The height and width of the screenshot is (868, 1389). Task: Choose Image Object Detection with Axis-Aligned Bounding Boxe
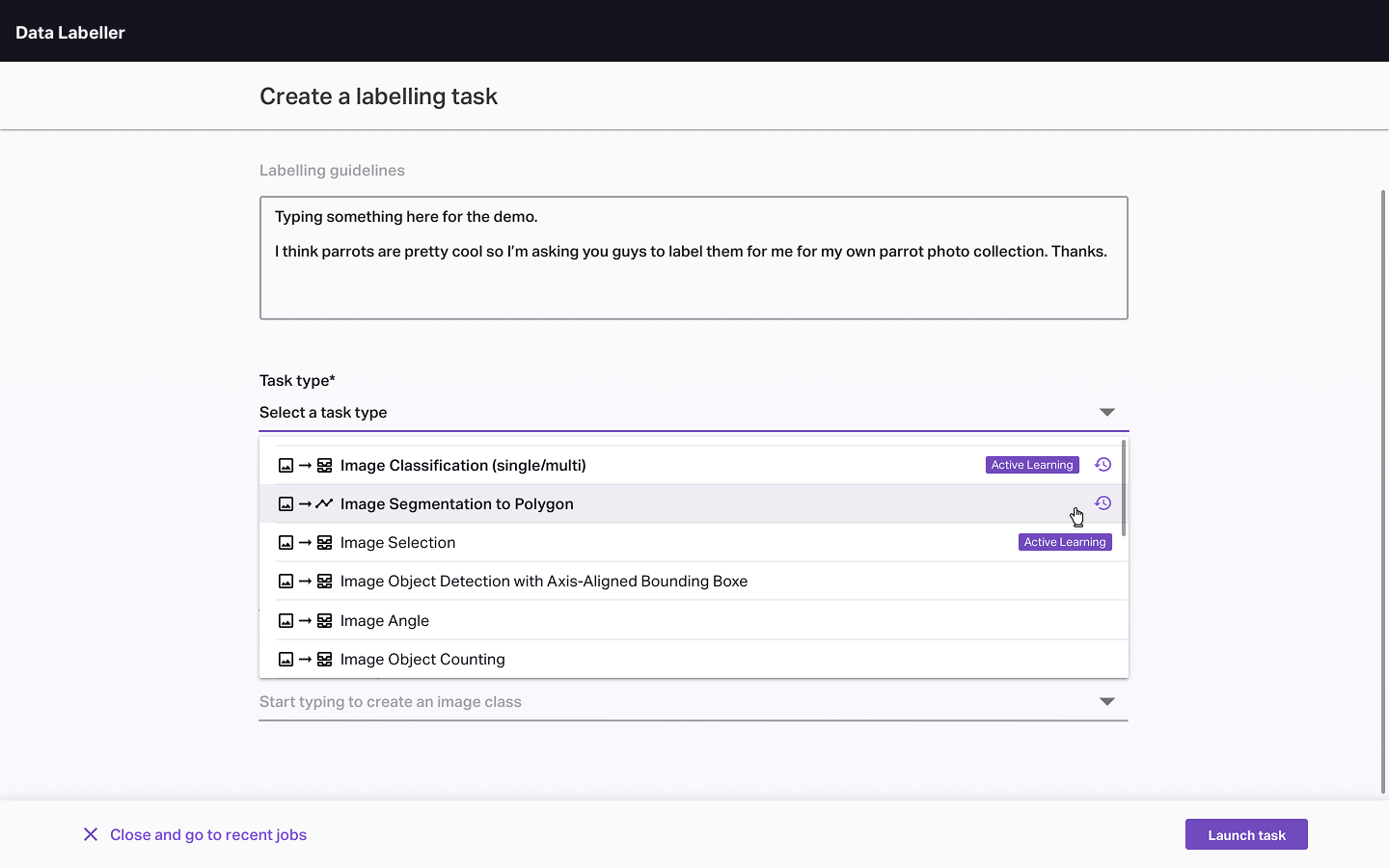543,582
